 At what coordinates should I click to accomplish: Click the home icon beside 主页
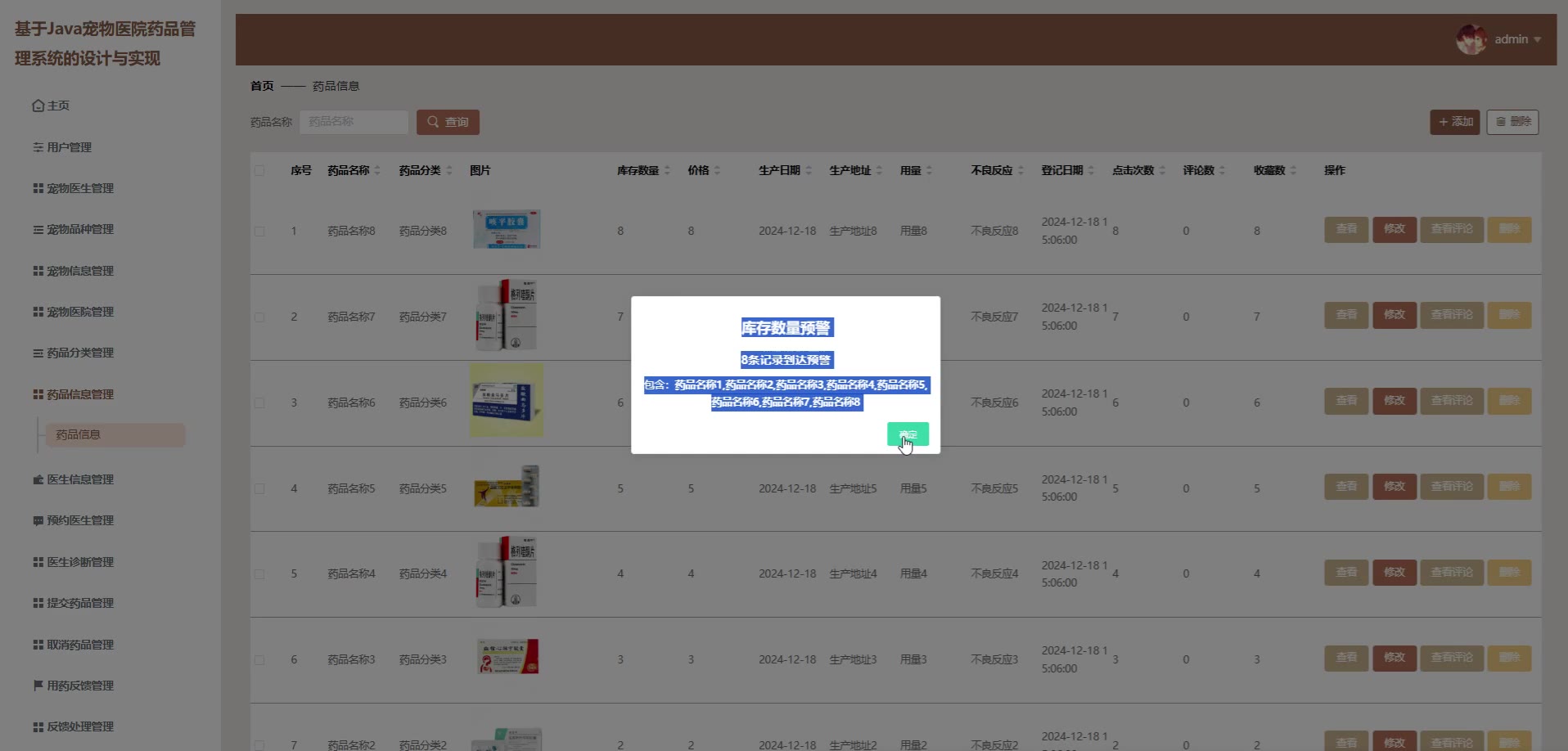tap(38, 106)
